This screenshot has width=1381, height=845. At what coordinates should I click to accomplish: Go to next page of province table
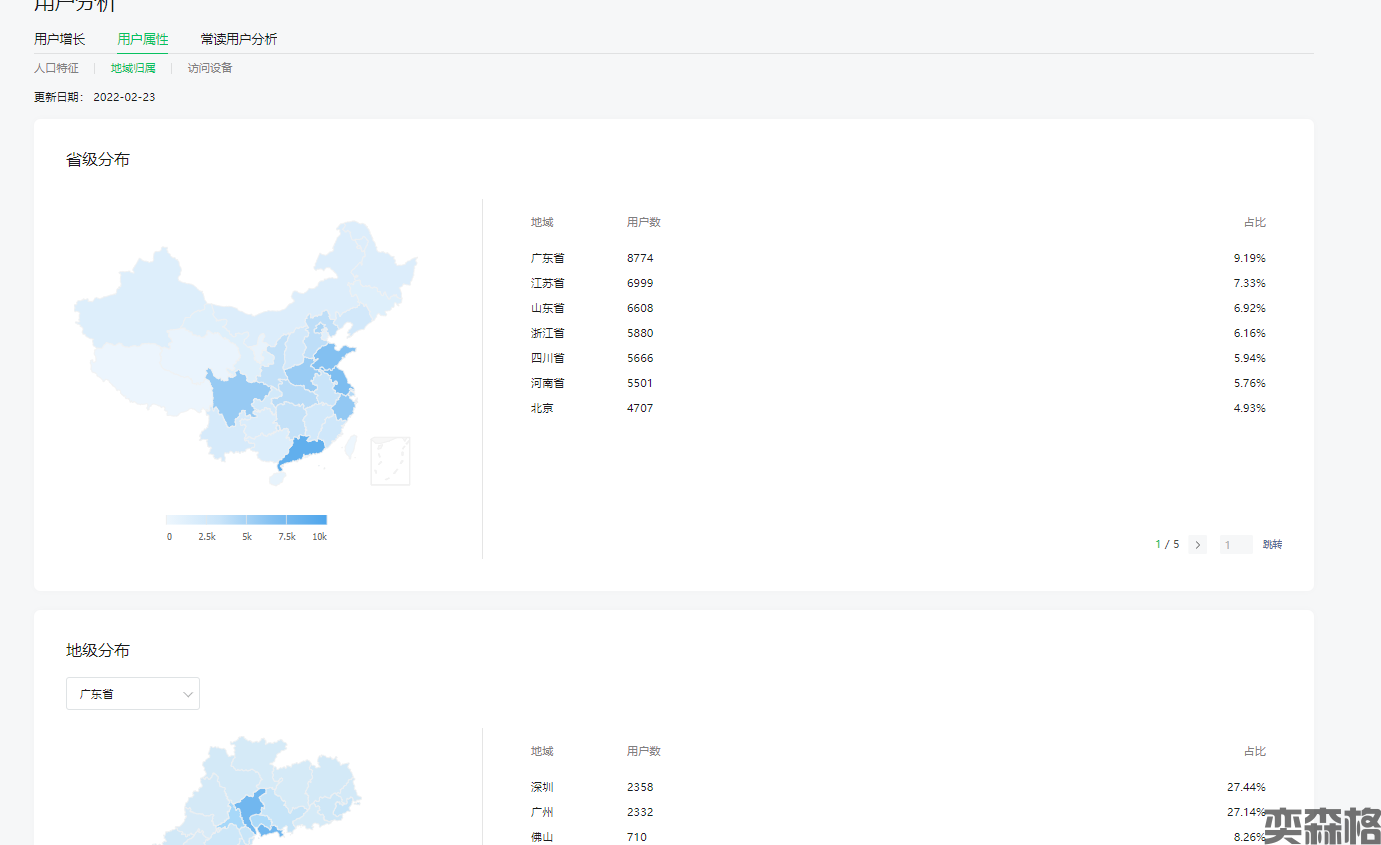[1198, 545]
